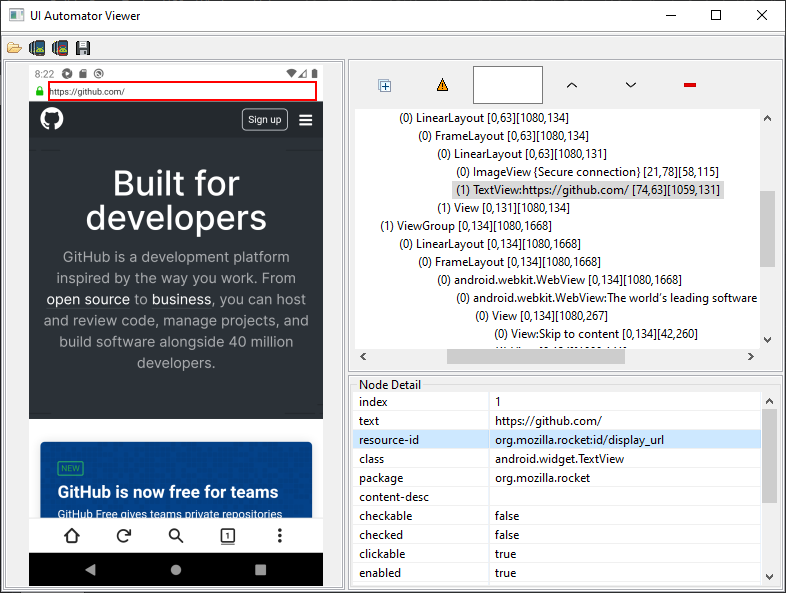The width and height of the screenshot is (786, 593).
Task: Click Node Detail scrollbar down arrow
Action: coord(769,576)
